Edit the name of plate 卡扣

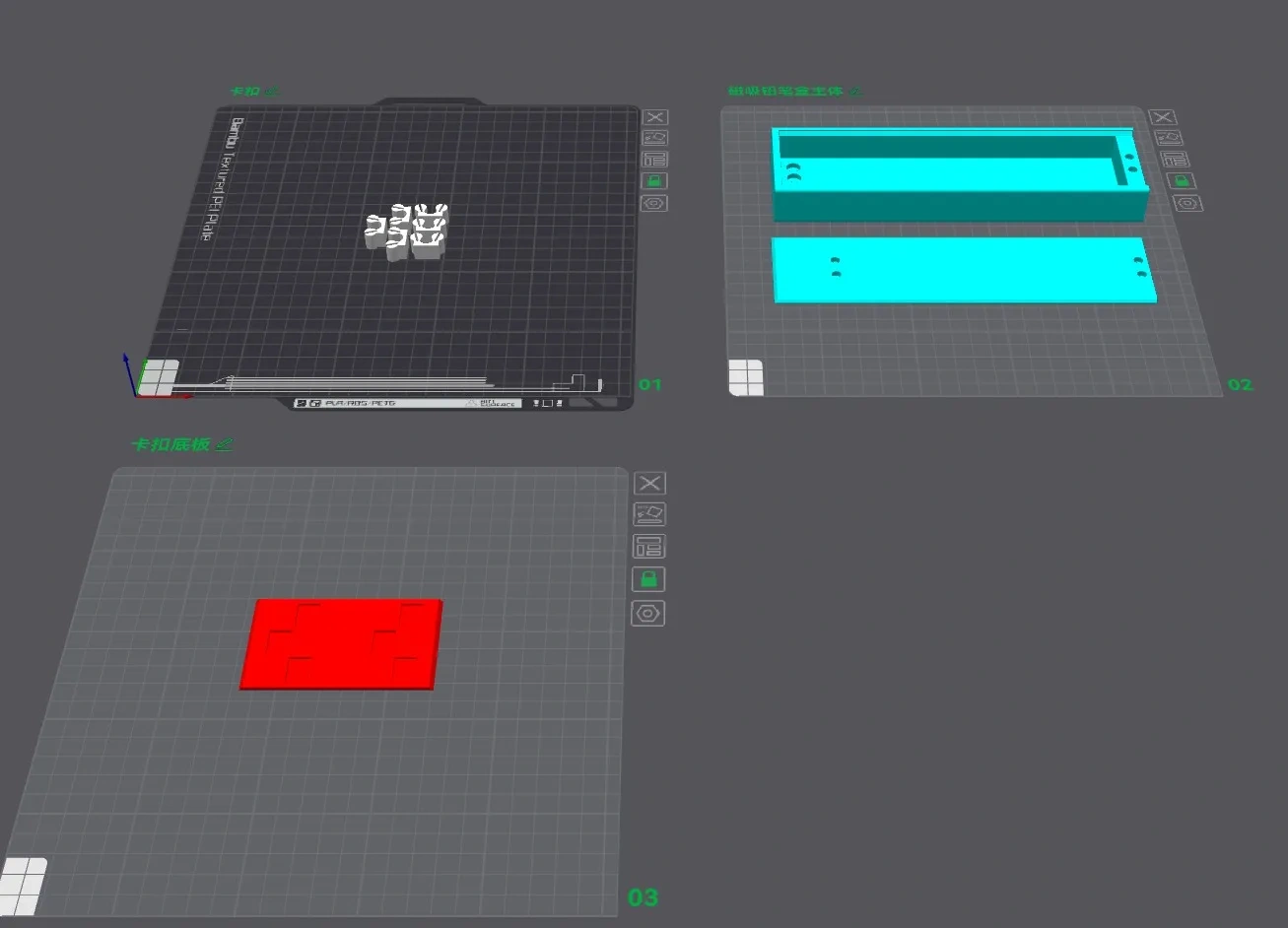(x=273, y=92)
